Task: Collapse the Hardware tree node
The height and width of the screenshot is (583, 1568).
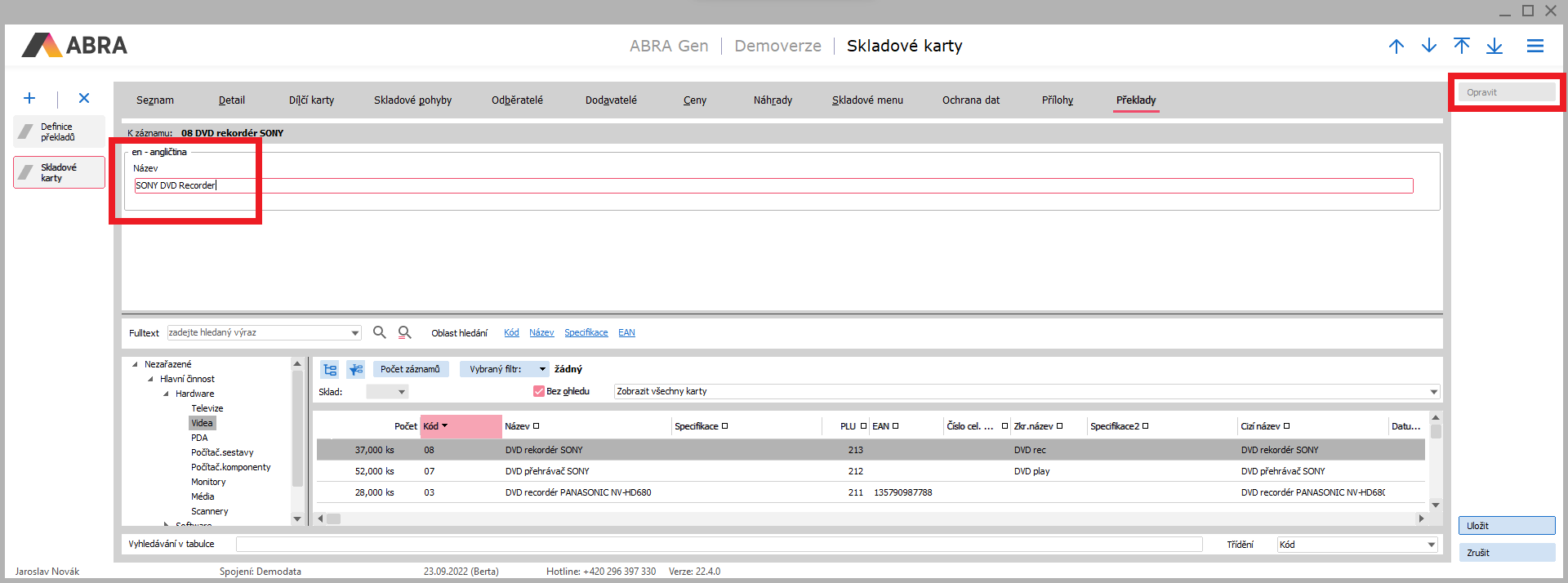Action: (166, 394)
